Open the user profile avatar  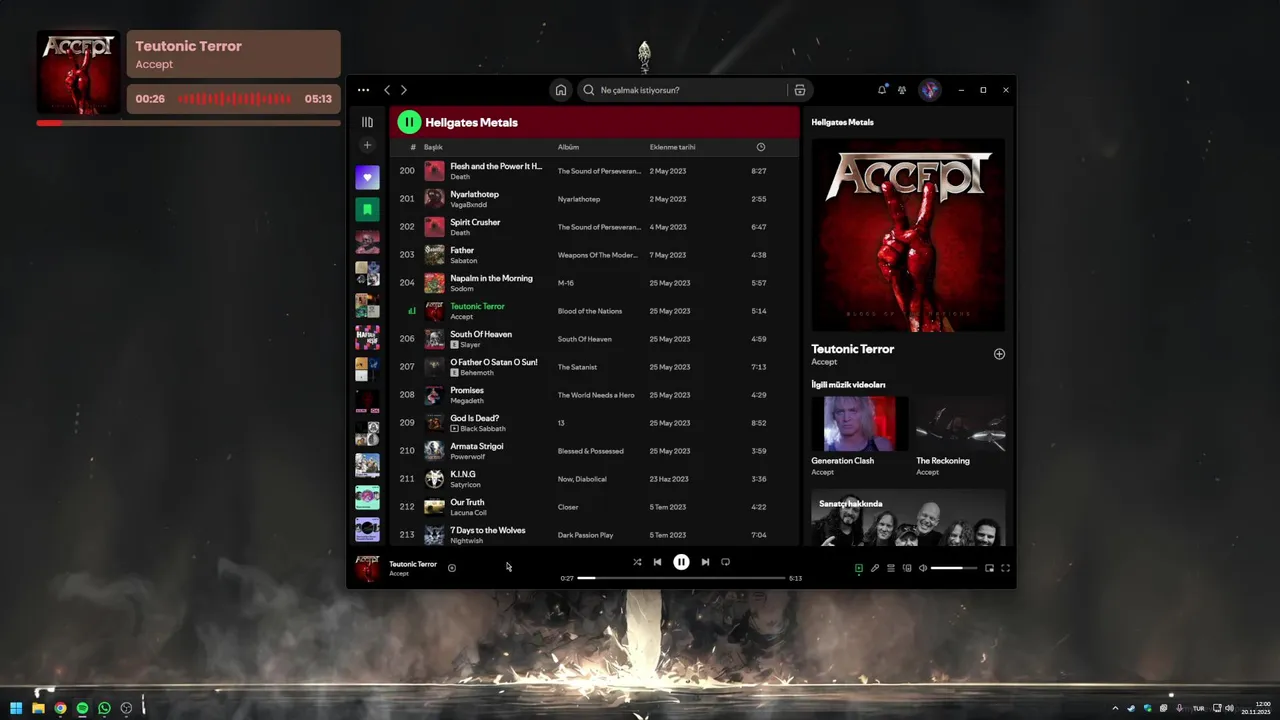(930, 90)
